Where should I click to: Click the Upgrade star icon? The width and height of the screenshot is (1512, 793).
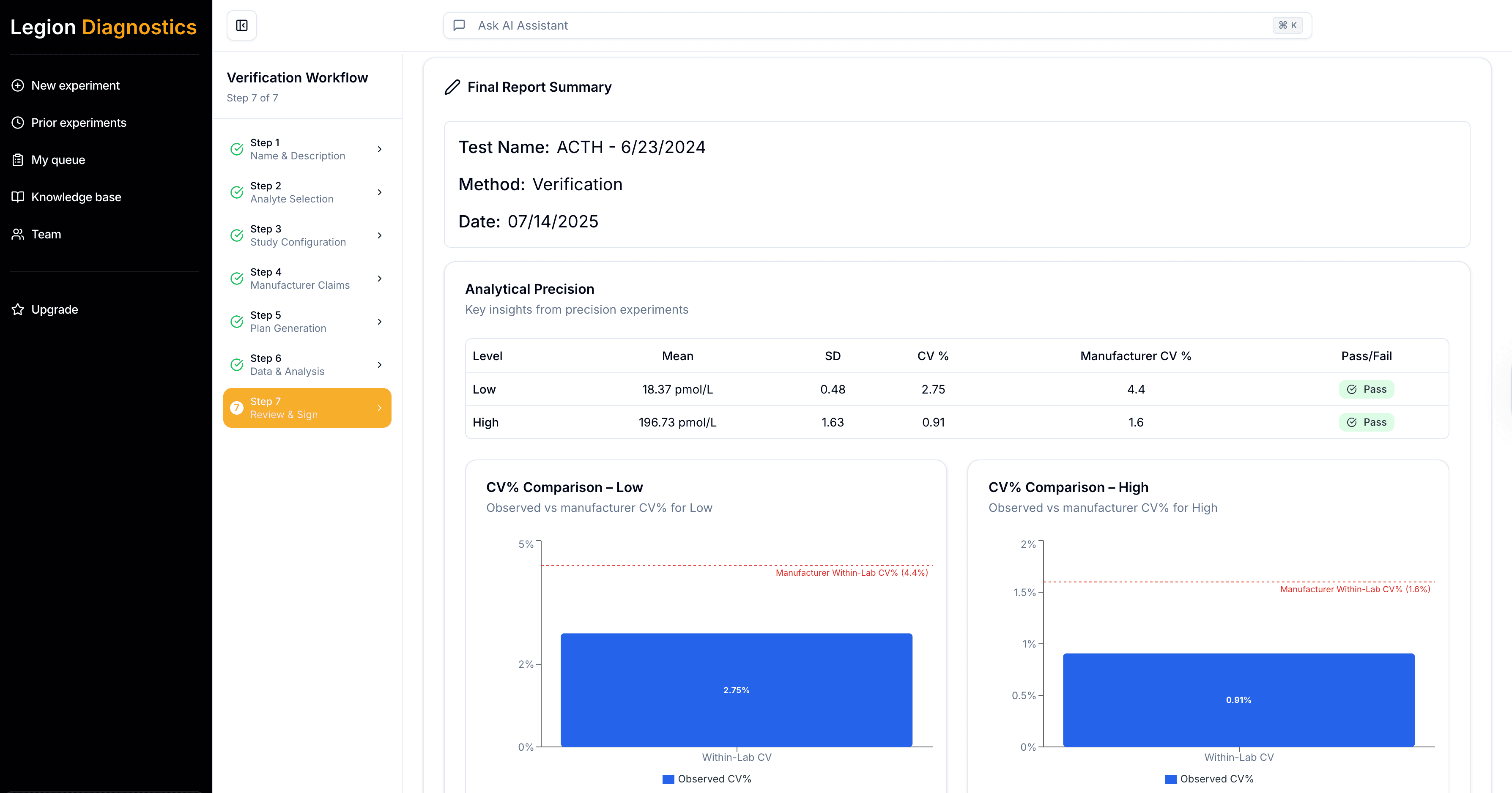pos(18,309)
